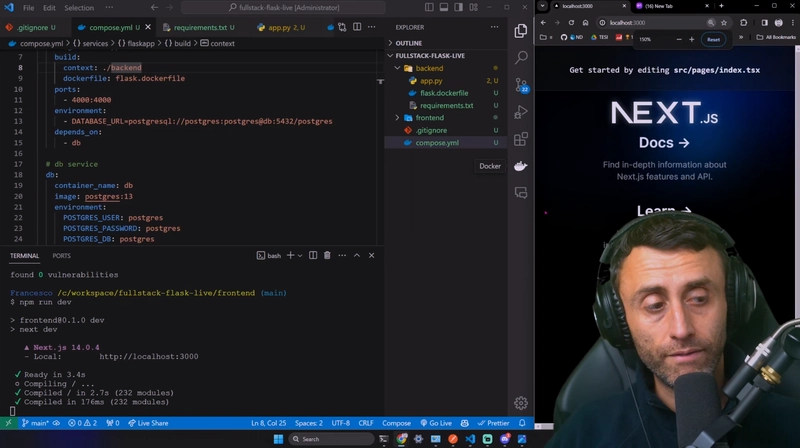800x448 pixels.
Task: Click the Reset zoom button
Action: click(713, 39)
